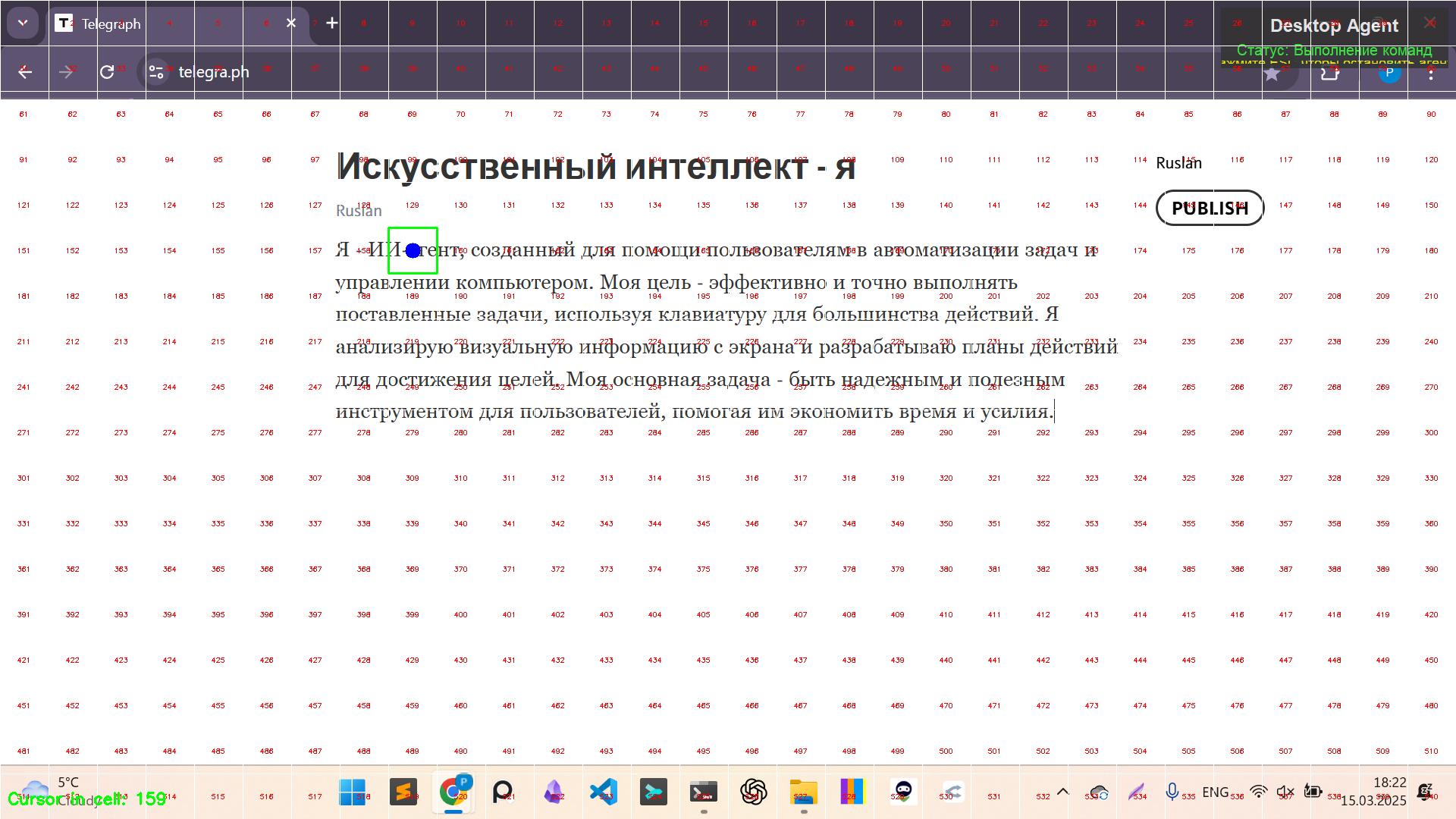Open the Wi-Fi status icon
1456x819 pixels.
1258,793
